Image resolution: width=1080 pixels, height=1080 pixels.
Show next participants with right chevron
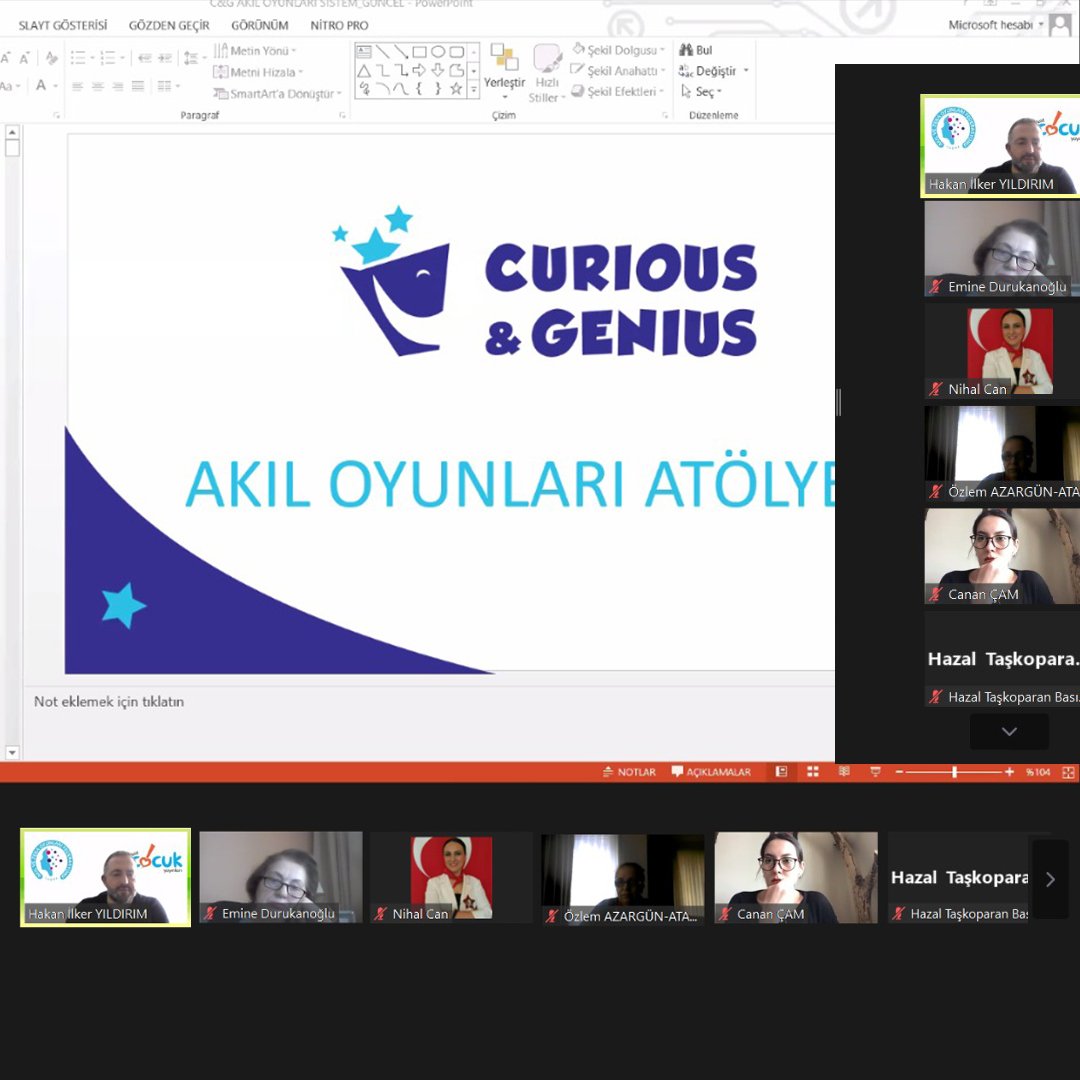point(1050,879)
